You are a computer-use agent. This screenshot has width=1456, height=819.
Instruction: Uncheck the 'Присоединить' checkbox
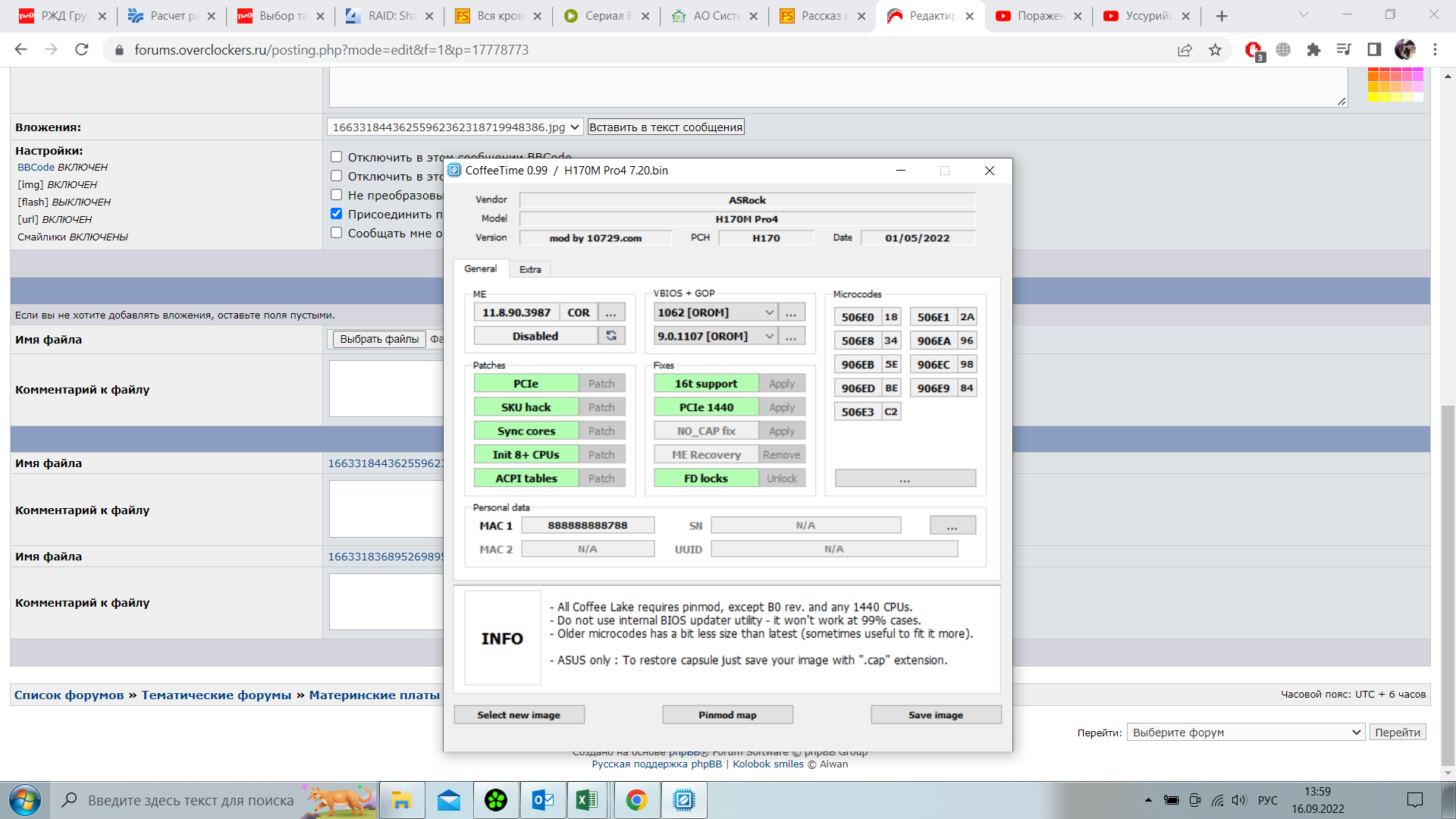(337, 214)
